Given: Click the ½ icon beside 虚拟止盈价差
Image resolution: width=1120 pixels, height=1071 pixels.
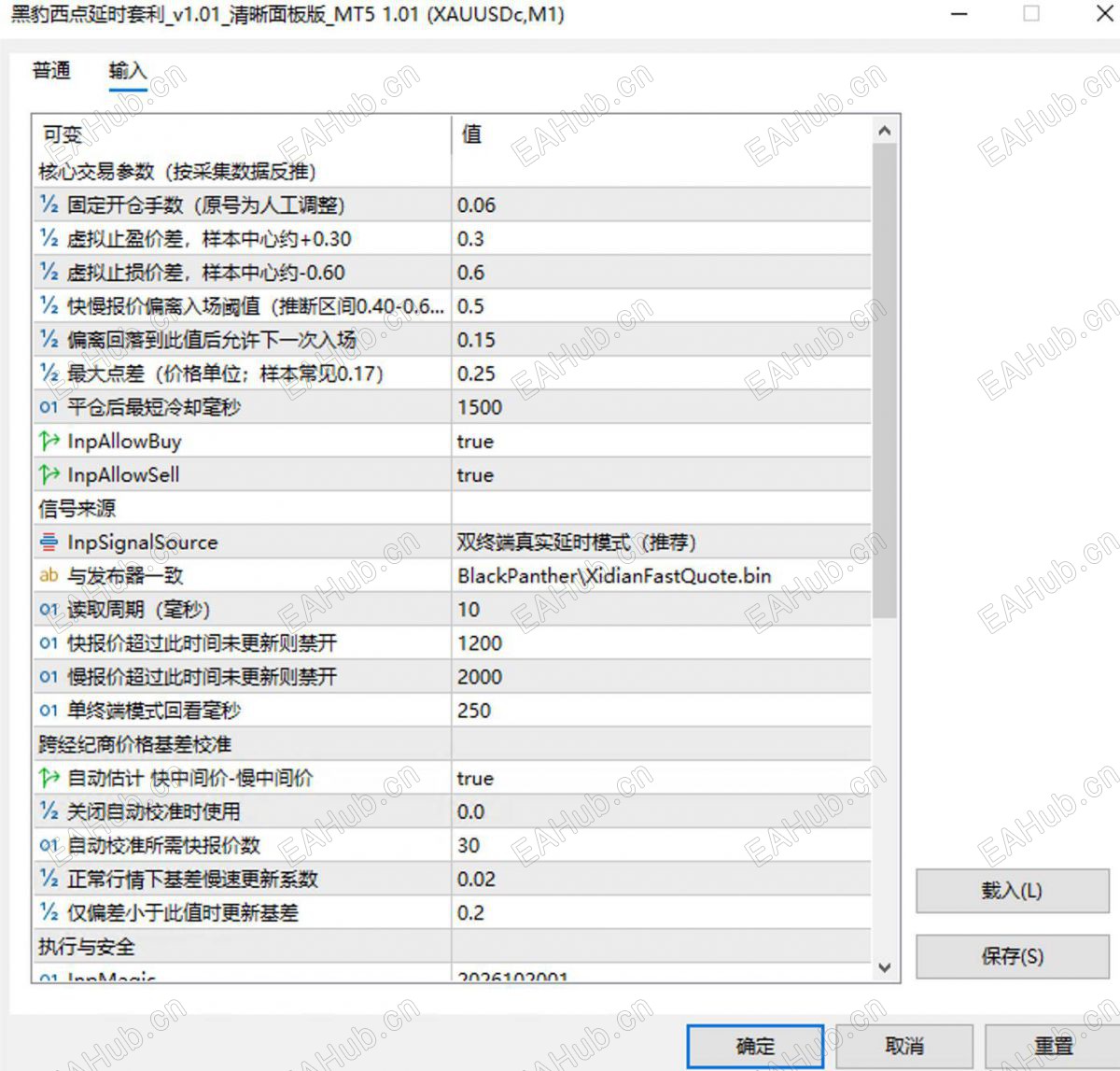Looking at the screenshot, I should pyautogui.click(x=49, y=238).
